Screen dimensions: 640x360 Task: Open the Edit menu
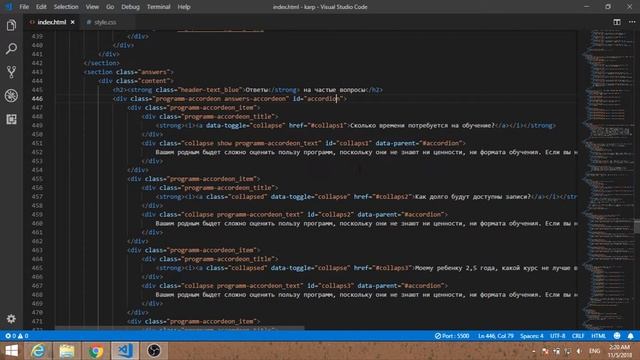(x=41, y=7)
